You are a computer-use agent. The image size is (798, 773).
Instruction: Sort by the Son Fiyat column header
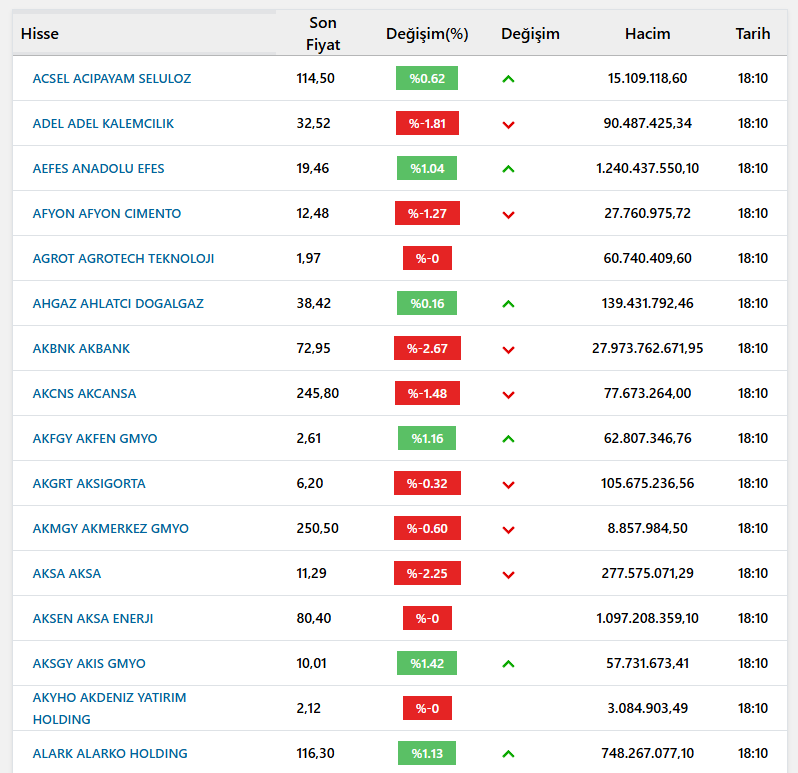pos(323,34)
